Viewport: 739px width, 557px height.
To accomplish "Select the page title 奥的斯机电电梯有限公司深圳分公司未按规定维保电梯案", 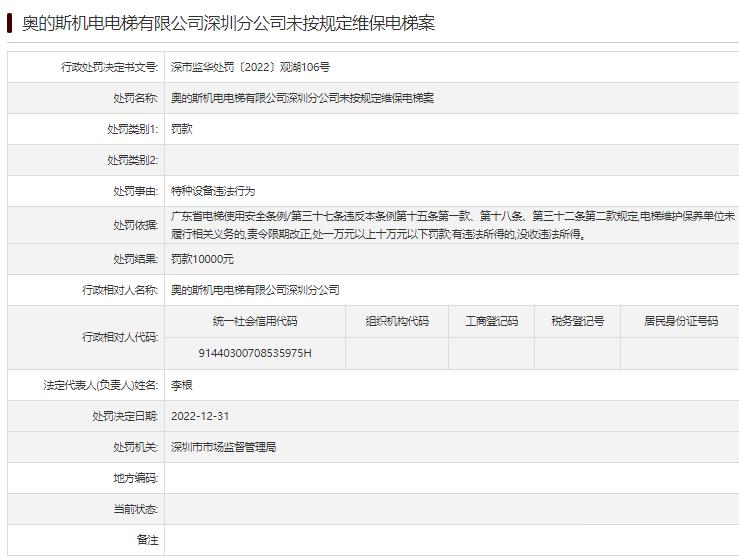I will point(229,23).
